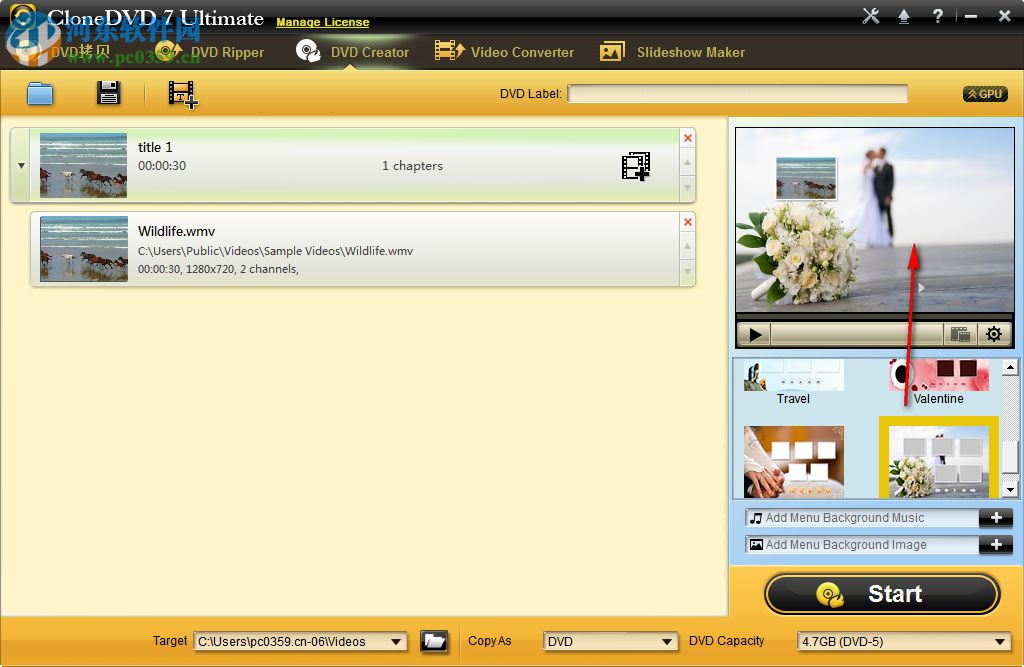Click the play arrow in menu preview scene
This screenshot has width=1024, height=667.
[x=921, y=287]
